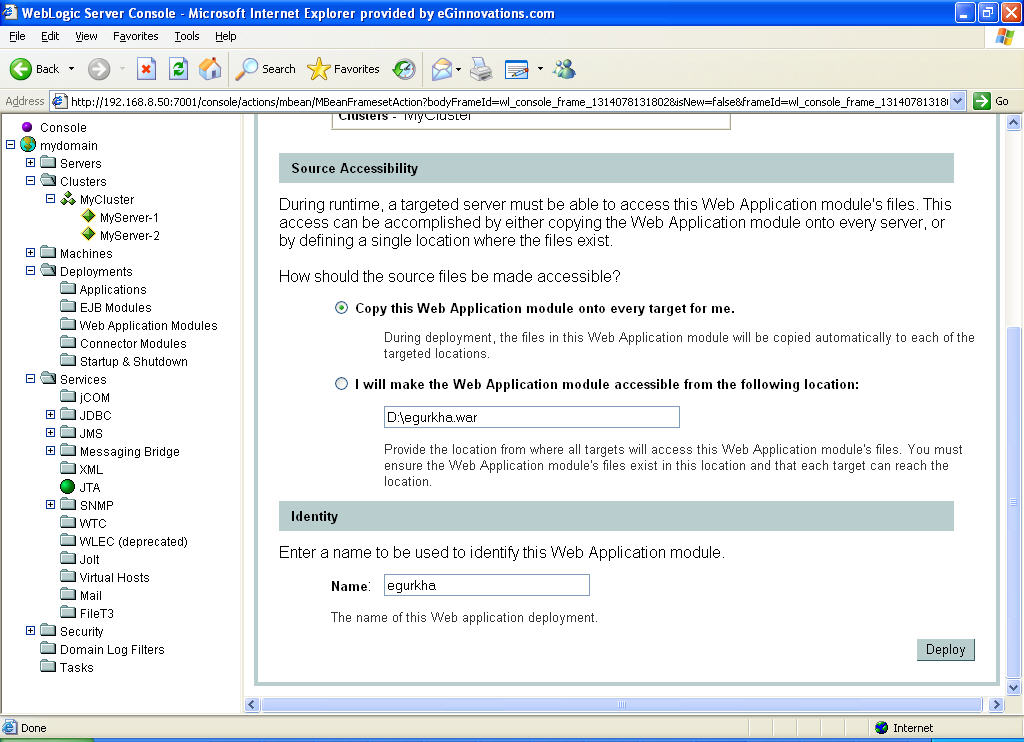
Task: Click the Name field containing egurkha
Action: (487, 585)
